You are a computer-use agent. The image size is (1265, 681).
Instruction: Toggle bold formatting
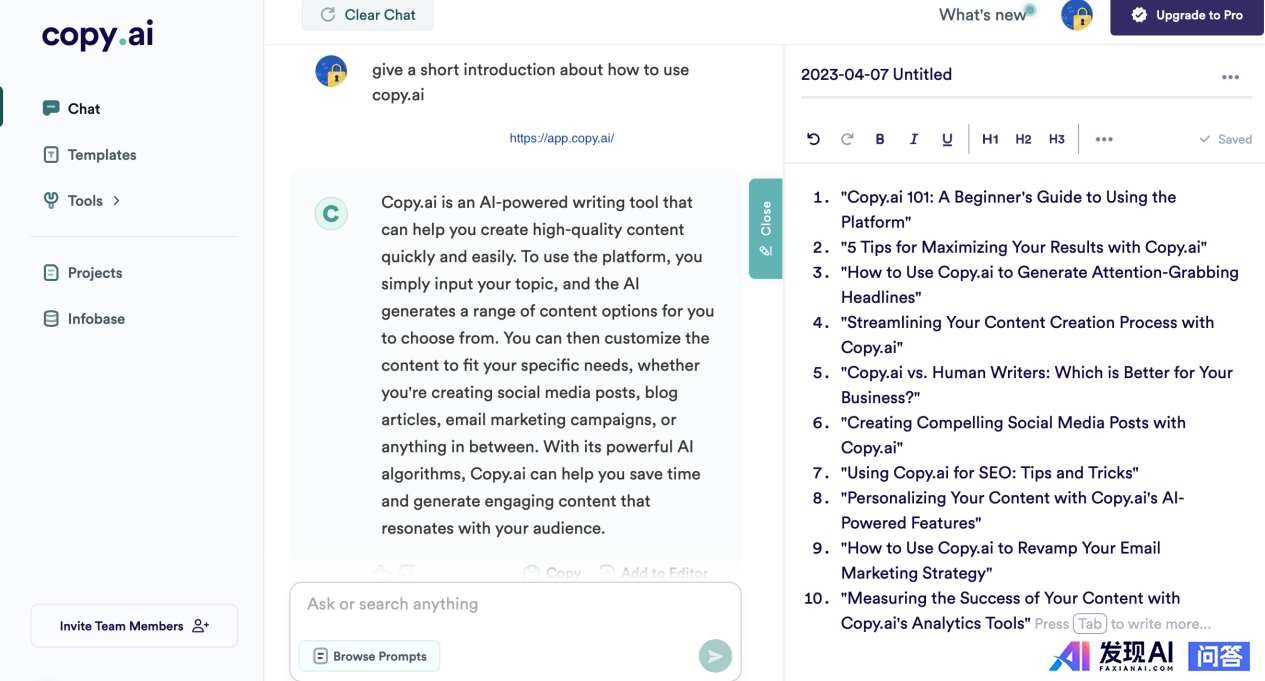coord(880,139)
